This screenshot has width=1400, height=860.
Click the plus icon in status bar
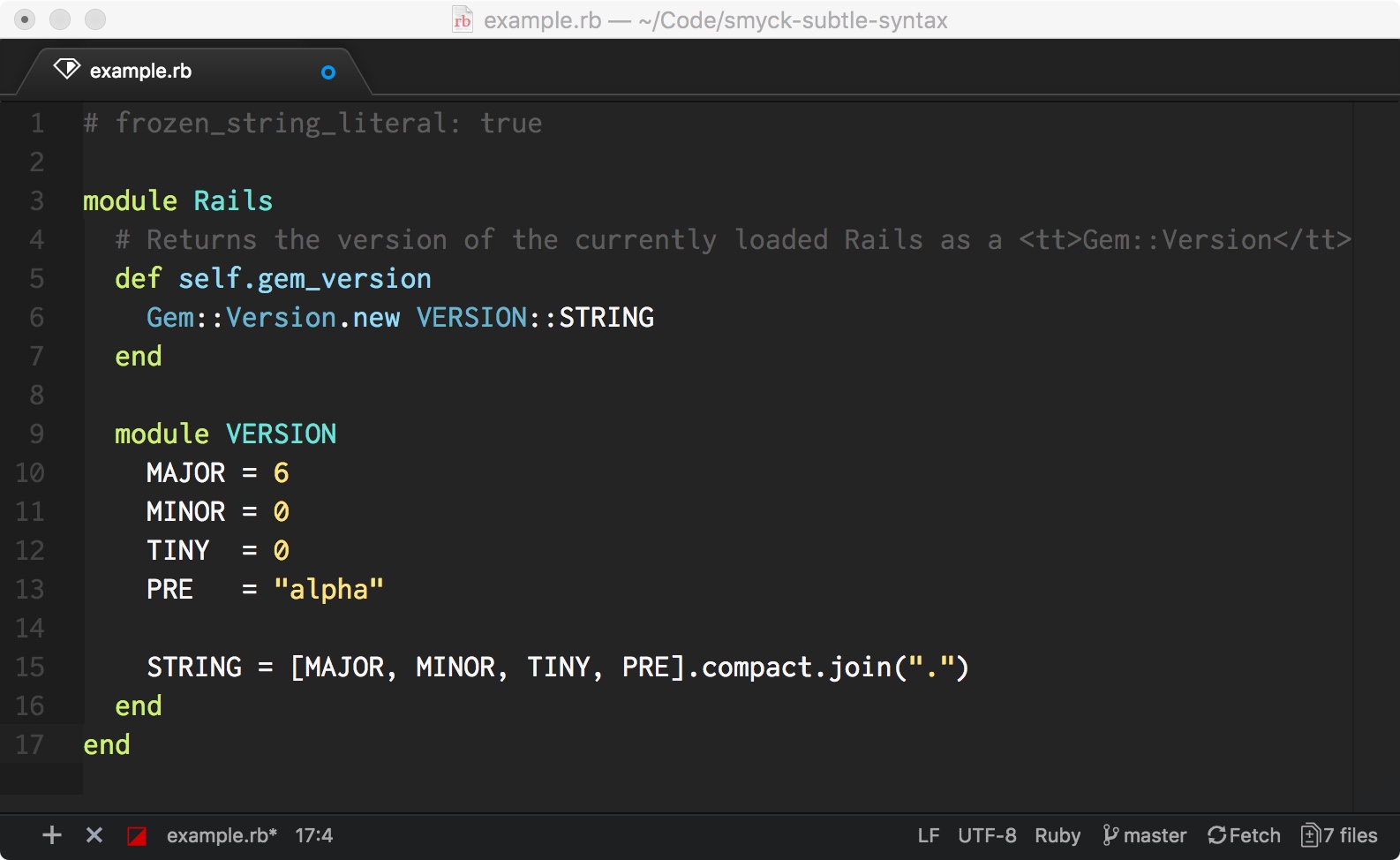click(52, 835)
